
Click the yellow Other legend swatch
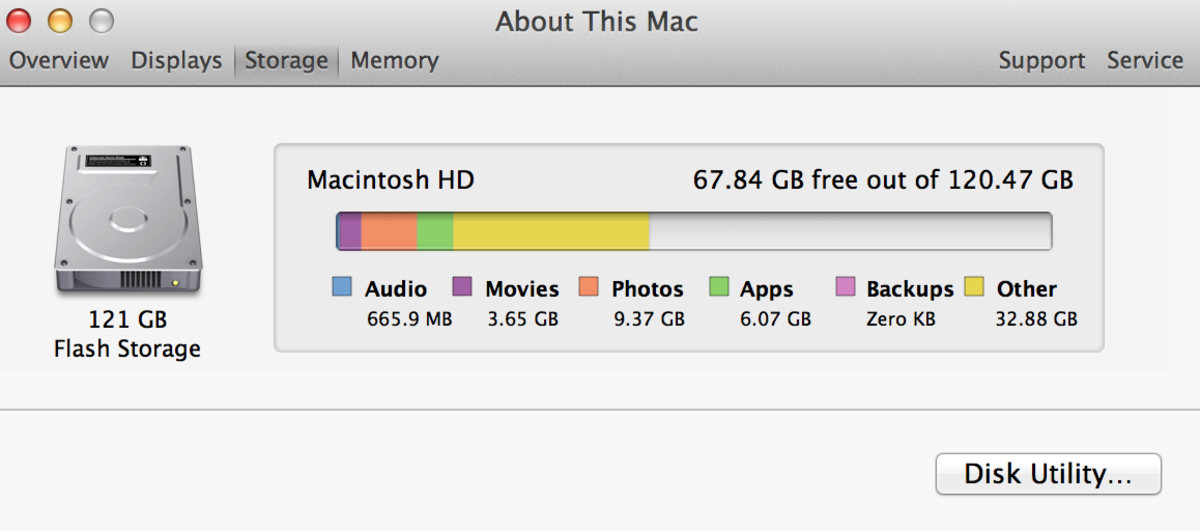point(974,288)
